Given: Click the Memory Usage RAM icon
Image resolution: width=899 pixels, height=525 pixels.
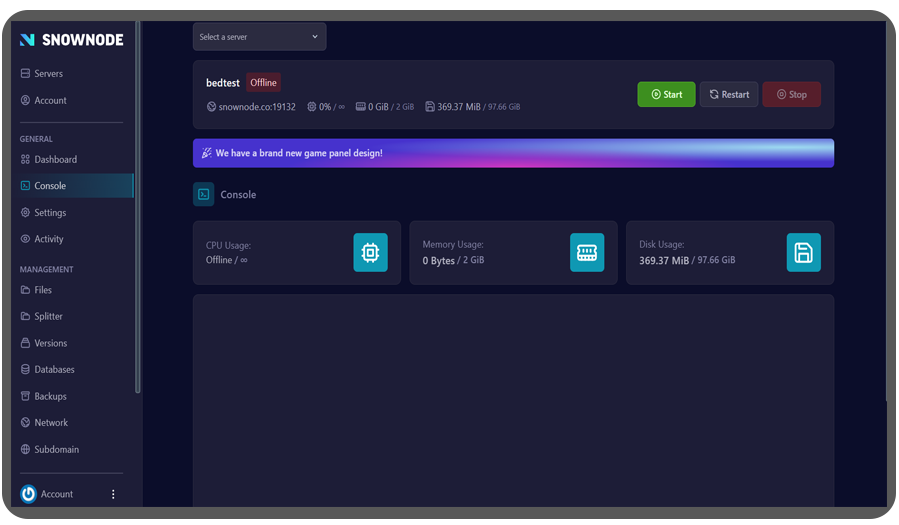Looking at the screenshot, I should click(587, 252).
